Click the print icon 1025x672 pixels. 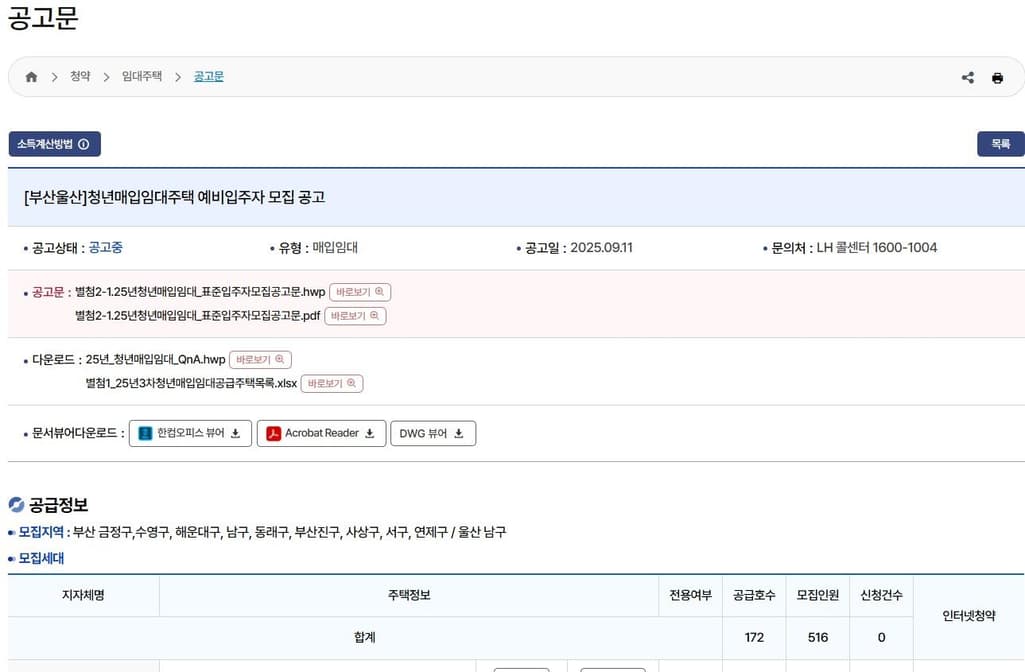997,78
